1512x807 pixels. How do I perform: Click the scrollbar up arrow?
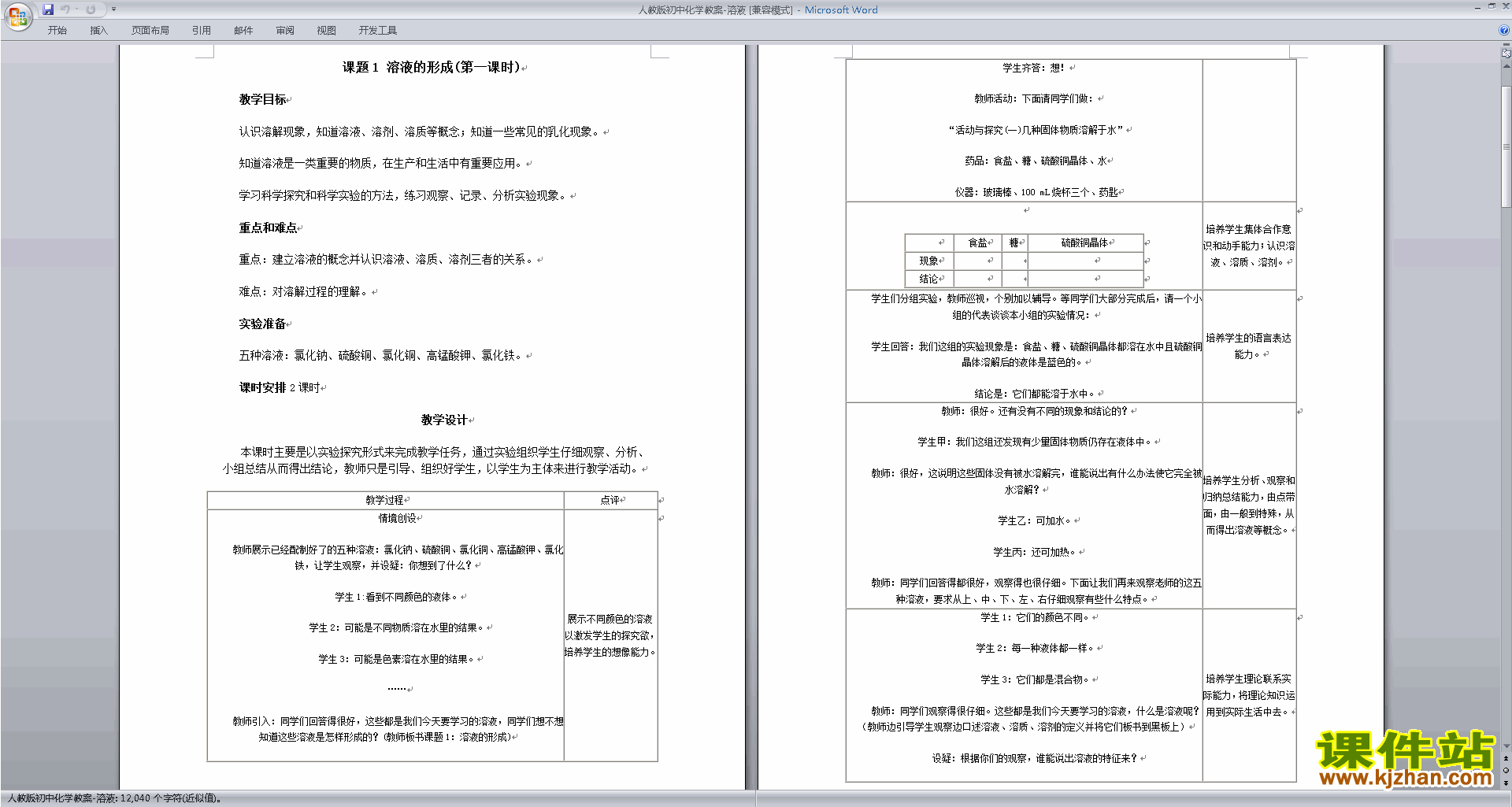point(1506,66)
